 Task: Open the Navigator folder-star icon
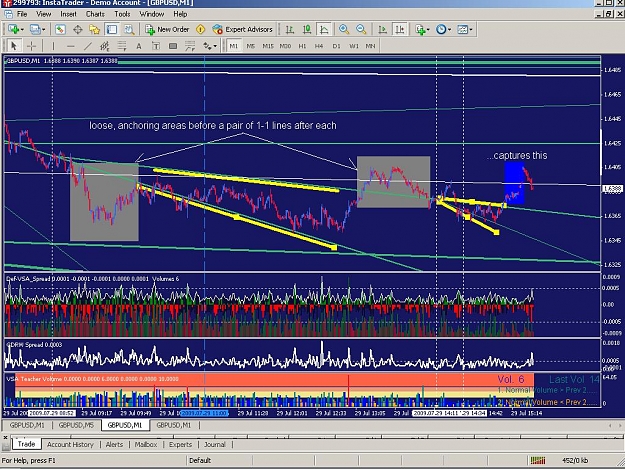94,29
